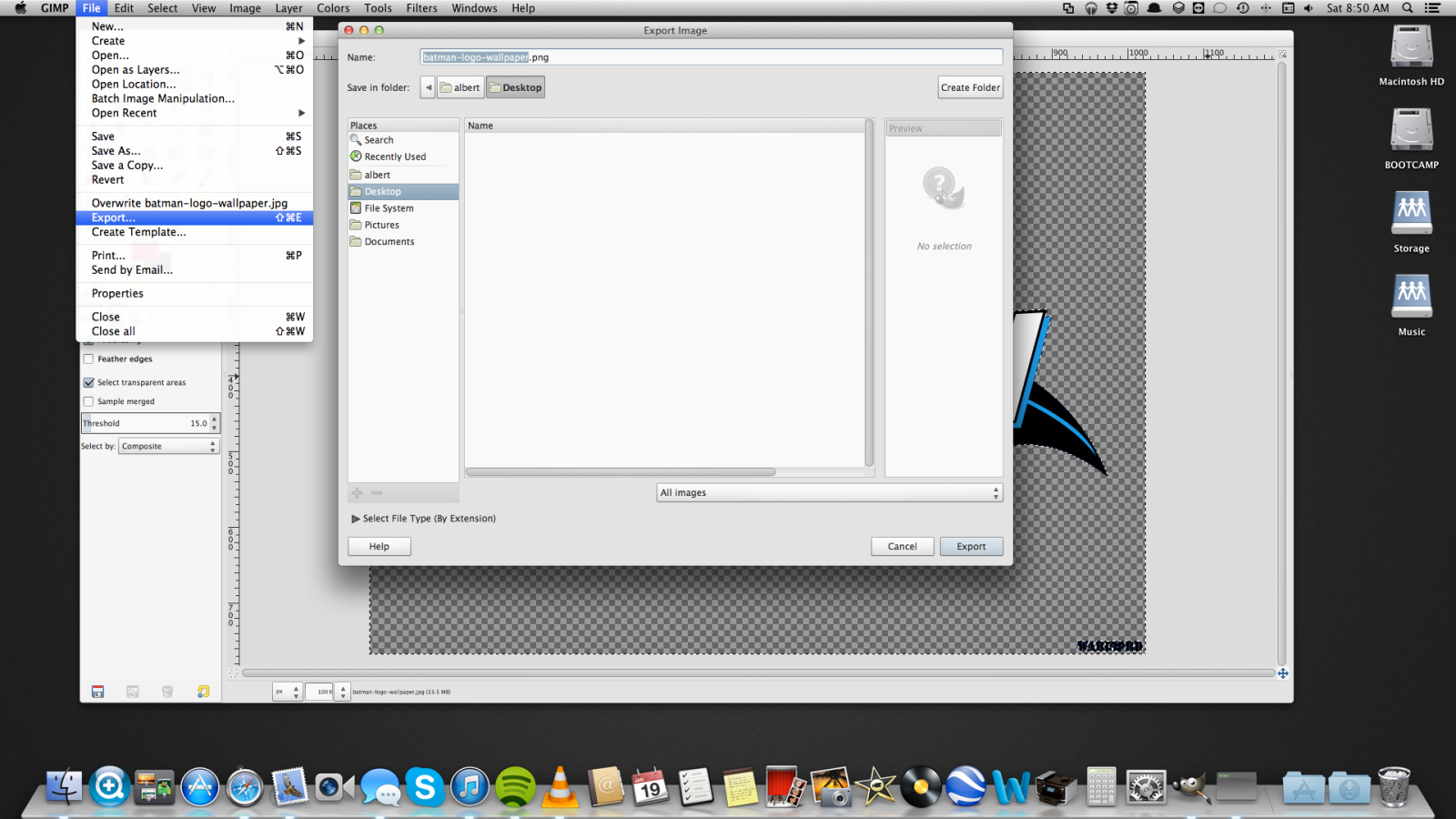Click the Threshold slider

click(x=145, y=423)
